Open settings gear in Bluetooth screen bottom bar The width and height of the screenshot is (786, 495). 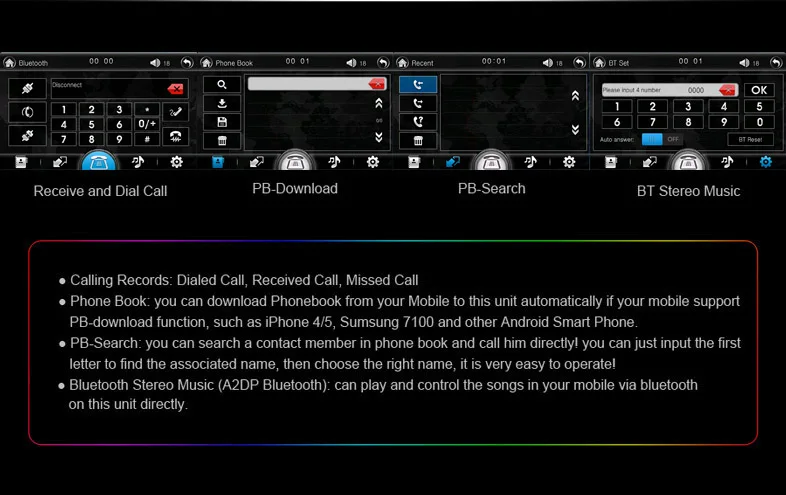[x=176, y=162]
